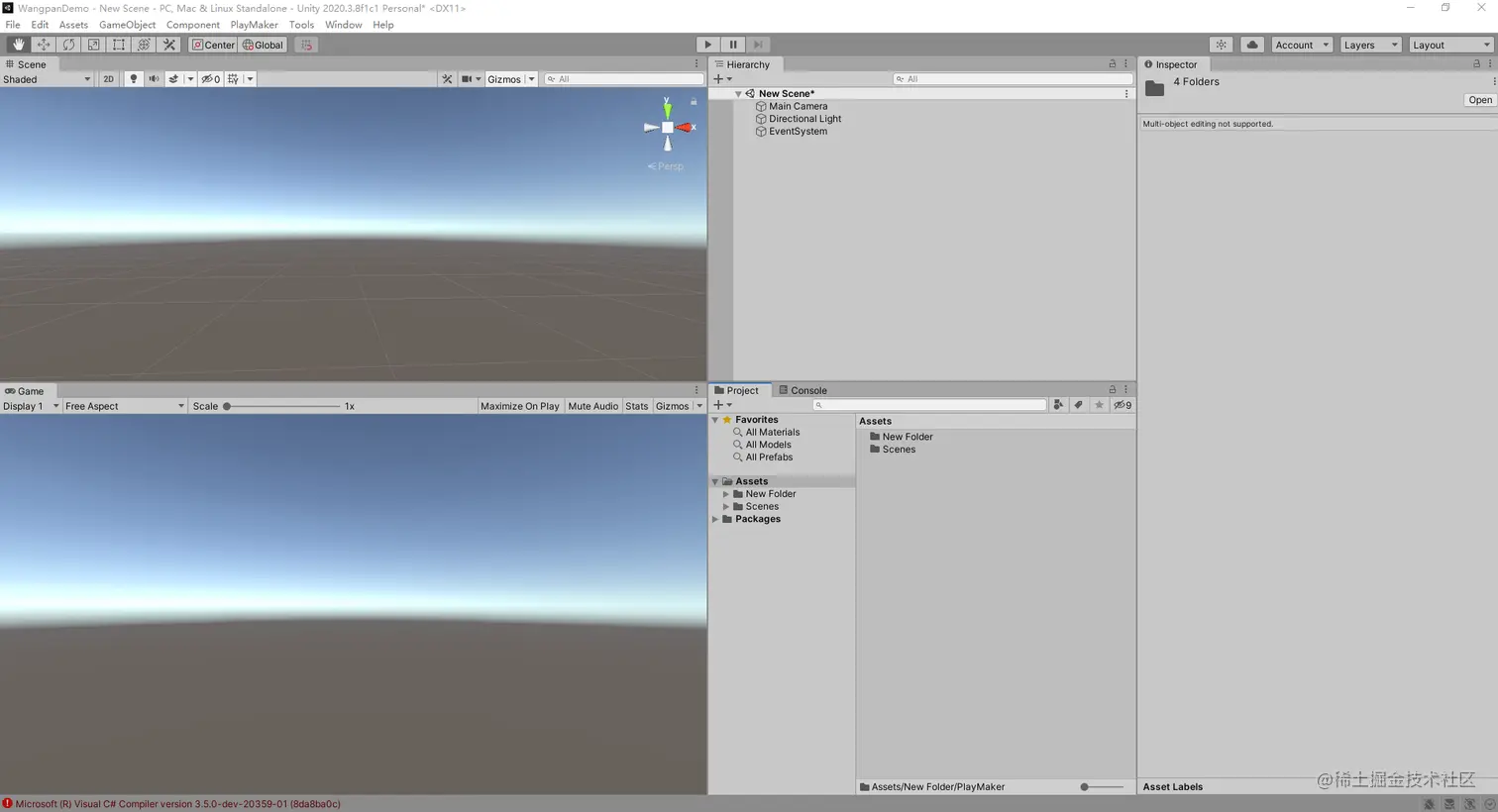
Task: Toggle Mute Audio in Game view
Action: 592,406
